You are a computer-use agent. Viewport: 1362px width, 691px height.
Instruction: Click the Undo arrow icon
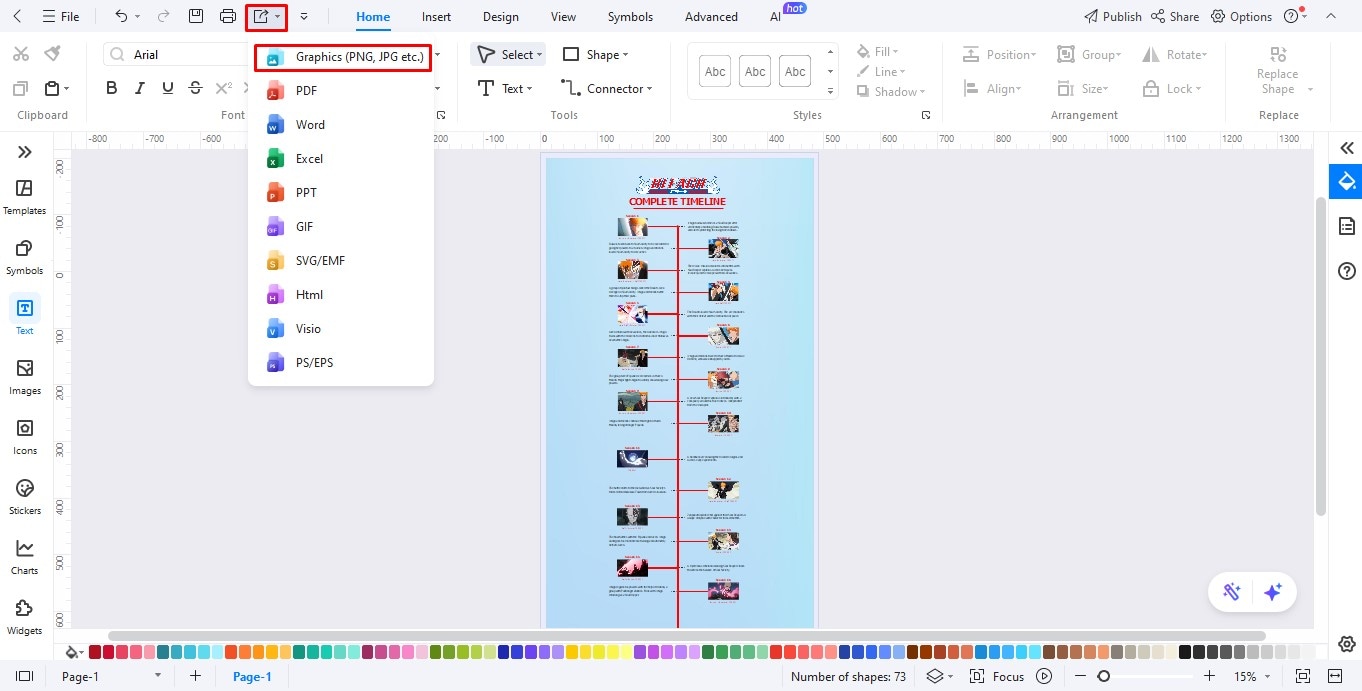[x=121, y=16]
